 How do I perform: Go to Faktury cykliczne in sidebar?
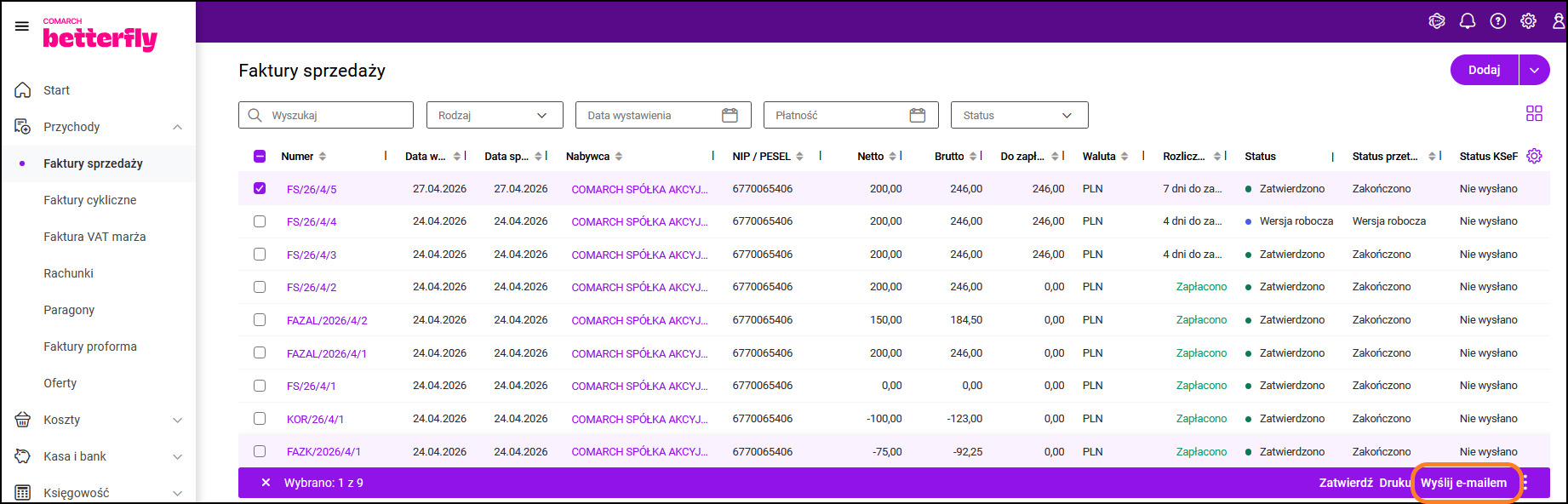pos(90,200)
